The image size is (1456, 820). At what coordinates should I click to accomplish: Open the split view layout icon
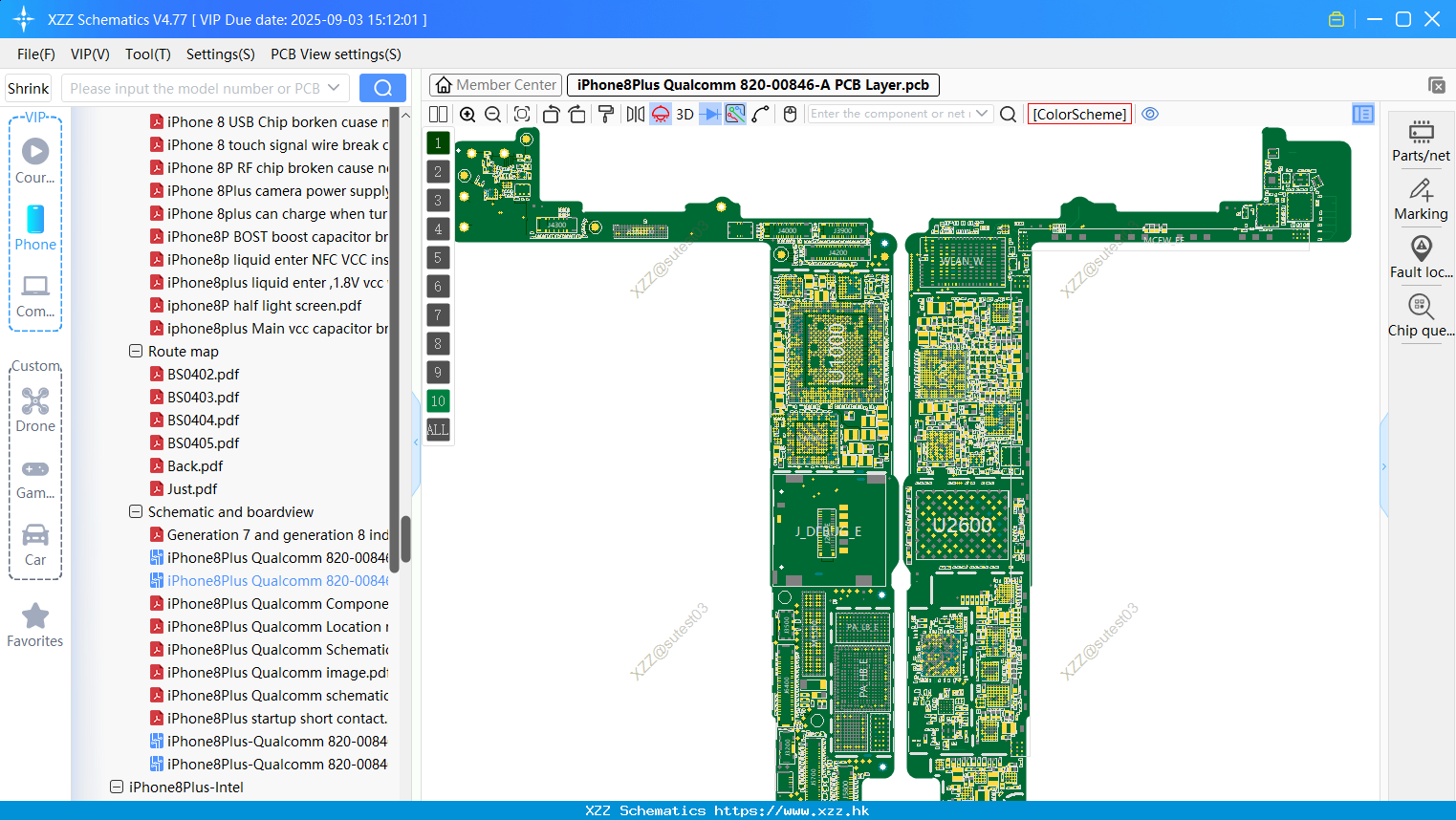click(x=438, y=115)
